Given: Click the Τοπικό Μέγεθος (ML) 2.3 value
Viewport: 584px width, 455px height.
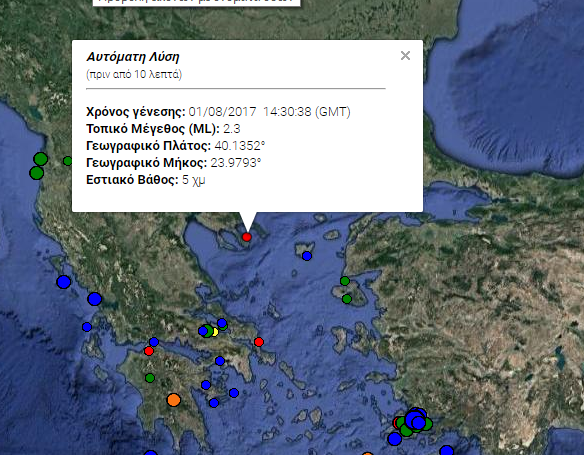Looking at the screenshot, I should (232, 129).
